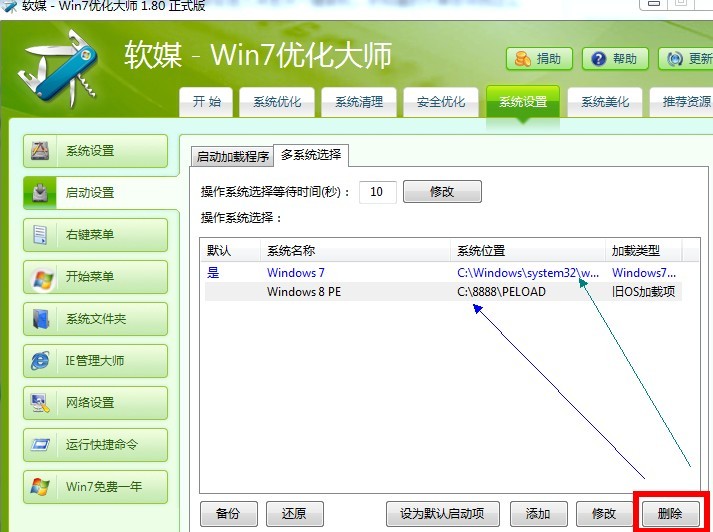Click the 右键菜单 document icon
Viewport: 713px width, 532px height.
[x=40, y=235]
